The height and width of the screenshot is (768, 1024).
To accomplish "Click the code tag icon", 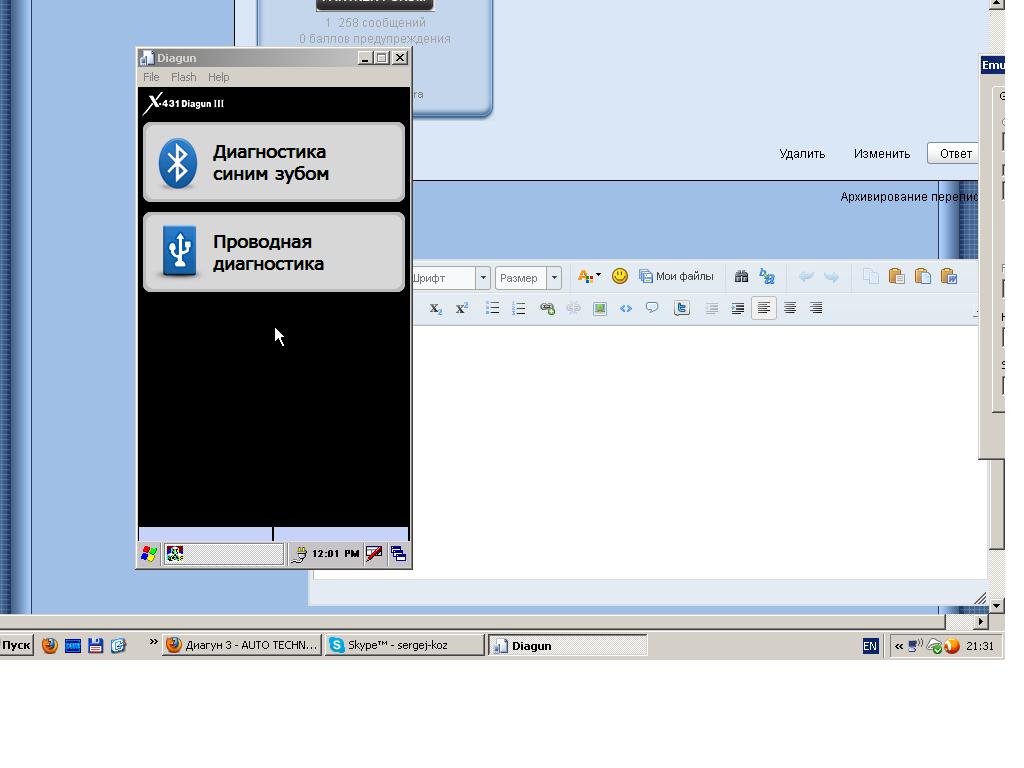I will [x=626, y=308].
